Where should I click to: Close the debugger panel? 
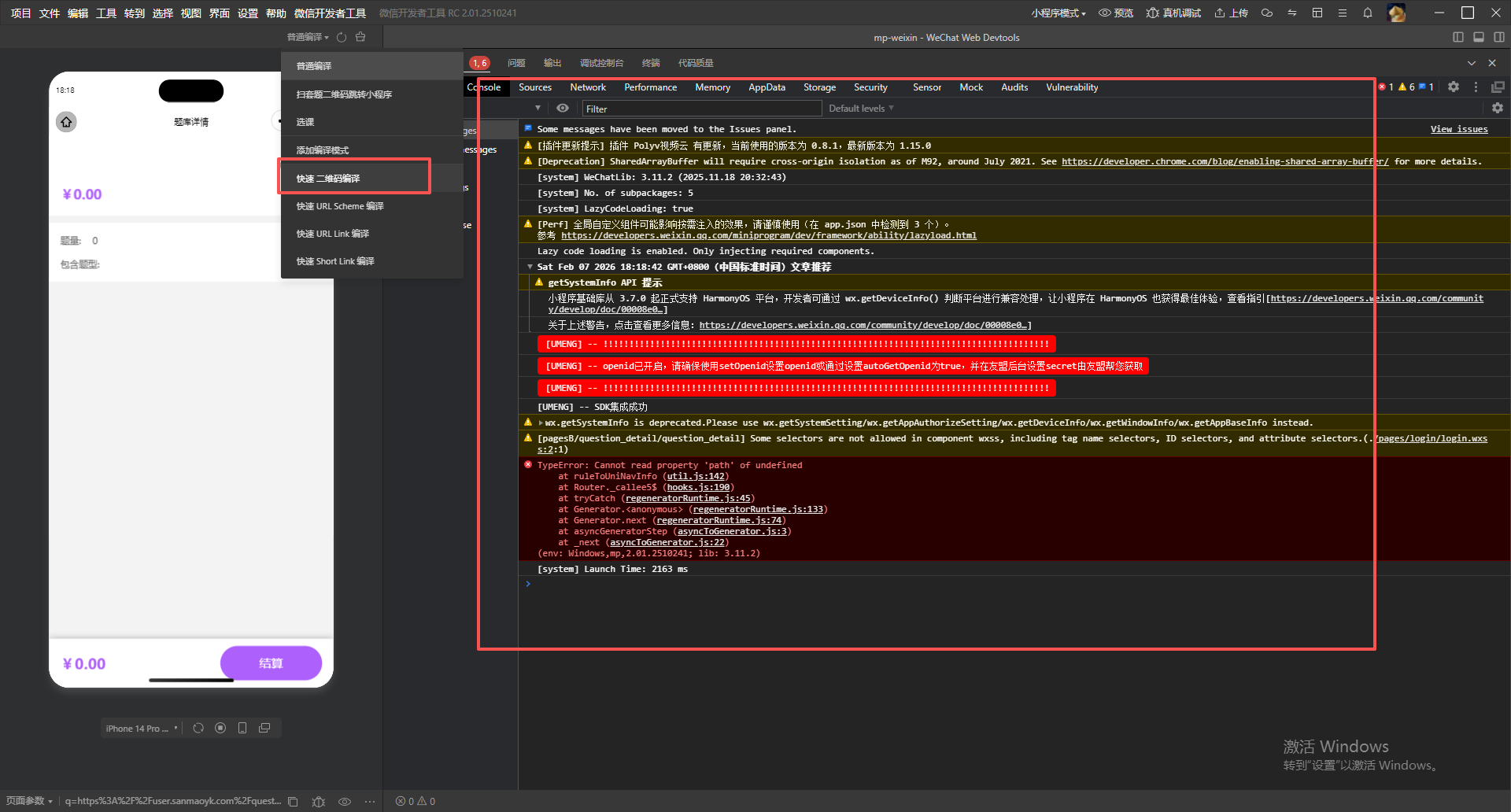1492,63
